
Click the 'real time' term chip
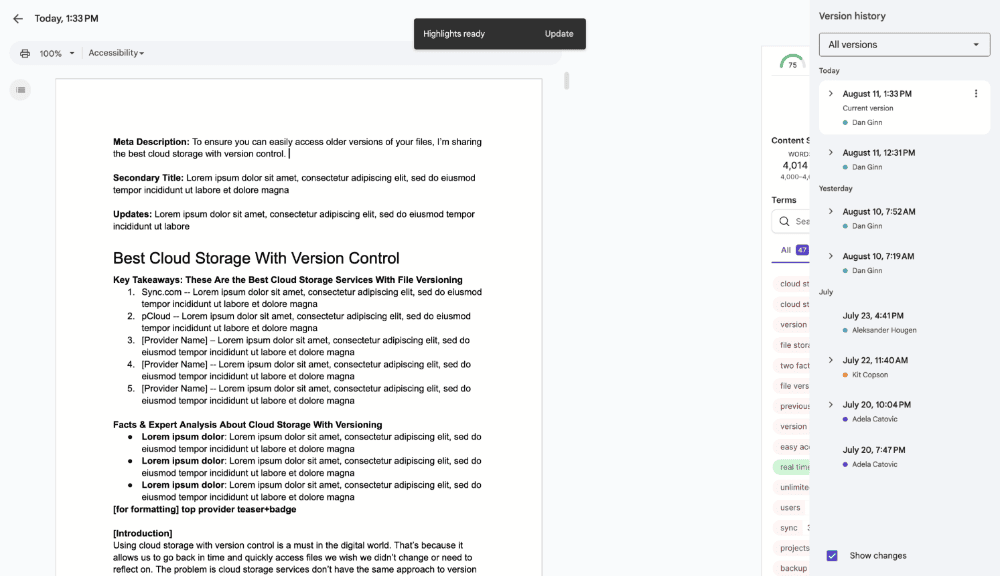tap(794, 467)
